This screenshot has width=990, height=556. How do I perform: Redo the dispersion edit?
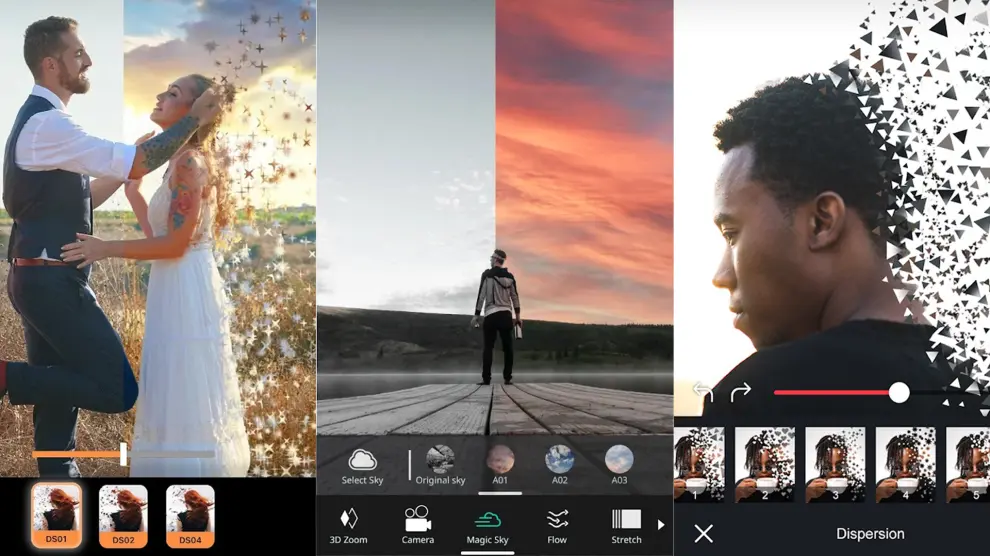[740, 392]
